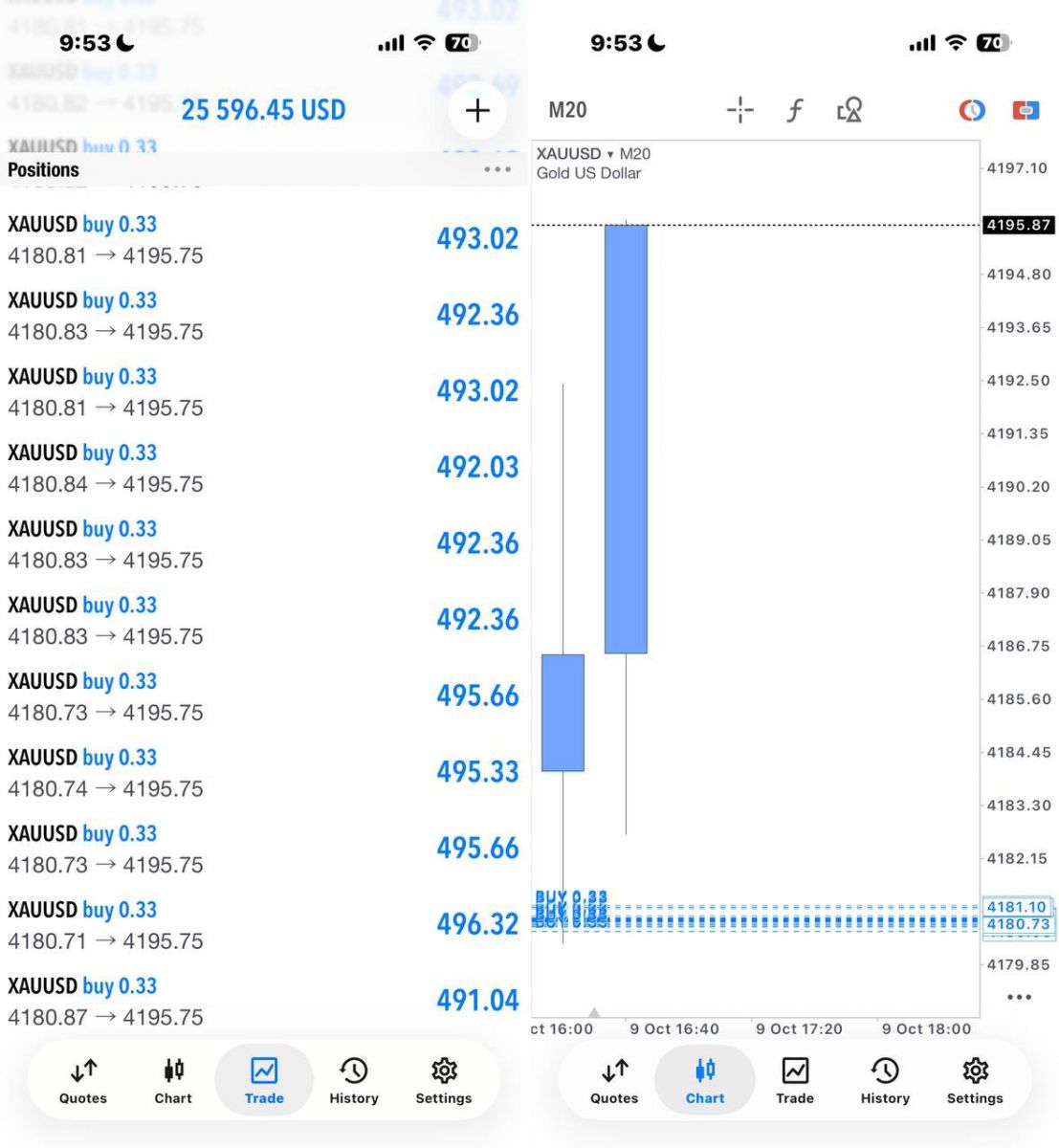Select the 4195.87 current price label
This screenshot has height=1148, width=1059.
click(1019, 225)
